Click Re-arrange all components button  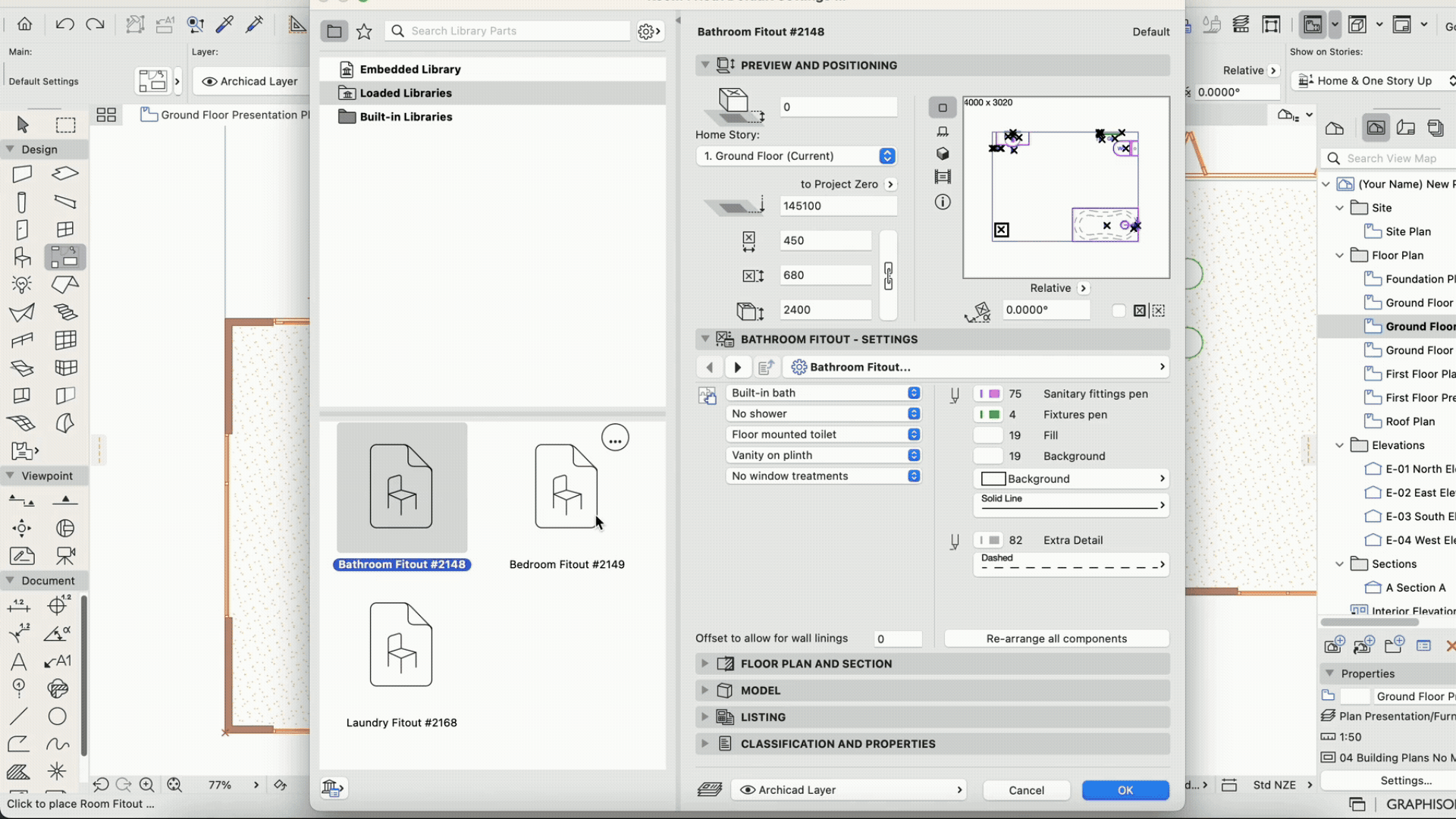click(x=1056, y=639)
